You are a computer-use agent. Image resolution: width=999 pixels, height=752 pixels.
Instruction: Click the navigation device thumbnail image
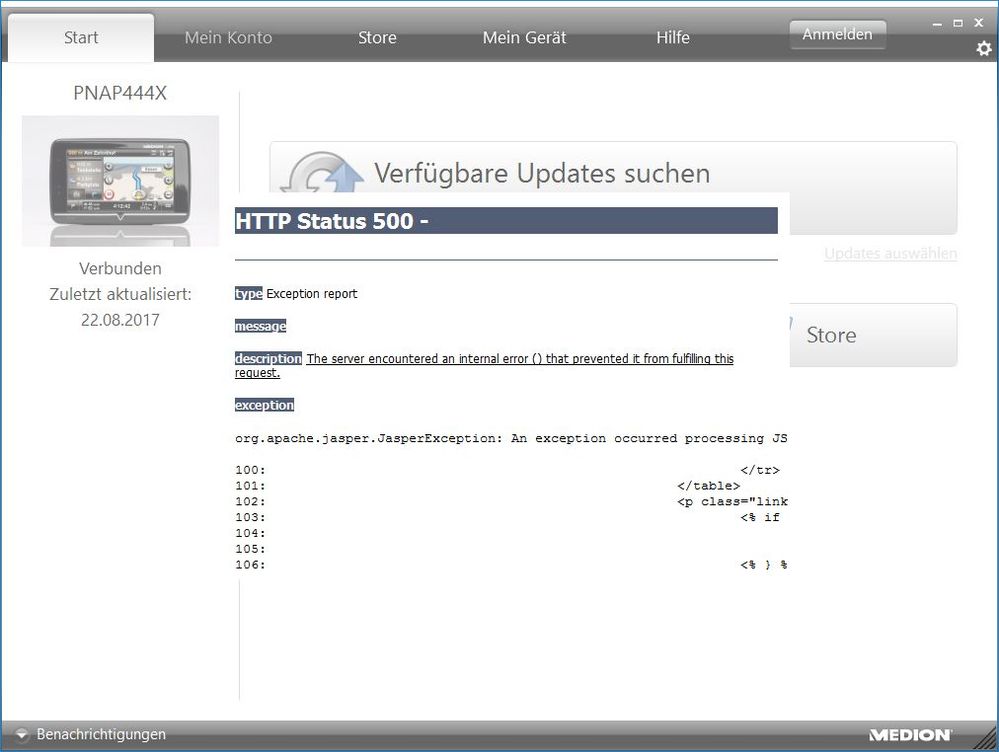click(x=120, y=180)
